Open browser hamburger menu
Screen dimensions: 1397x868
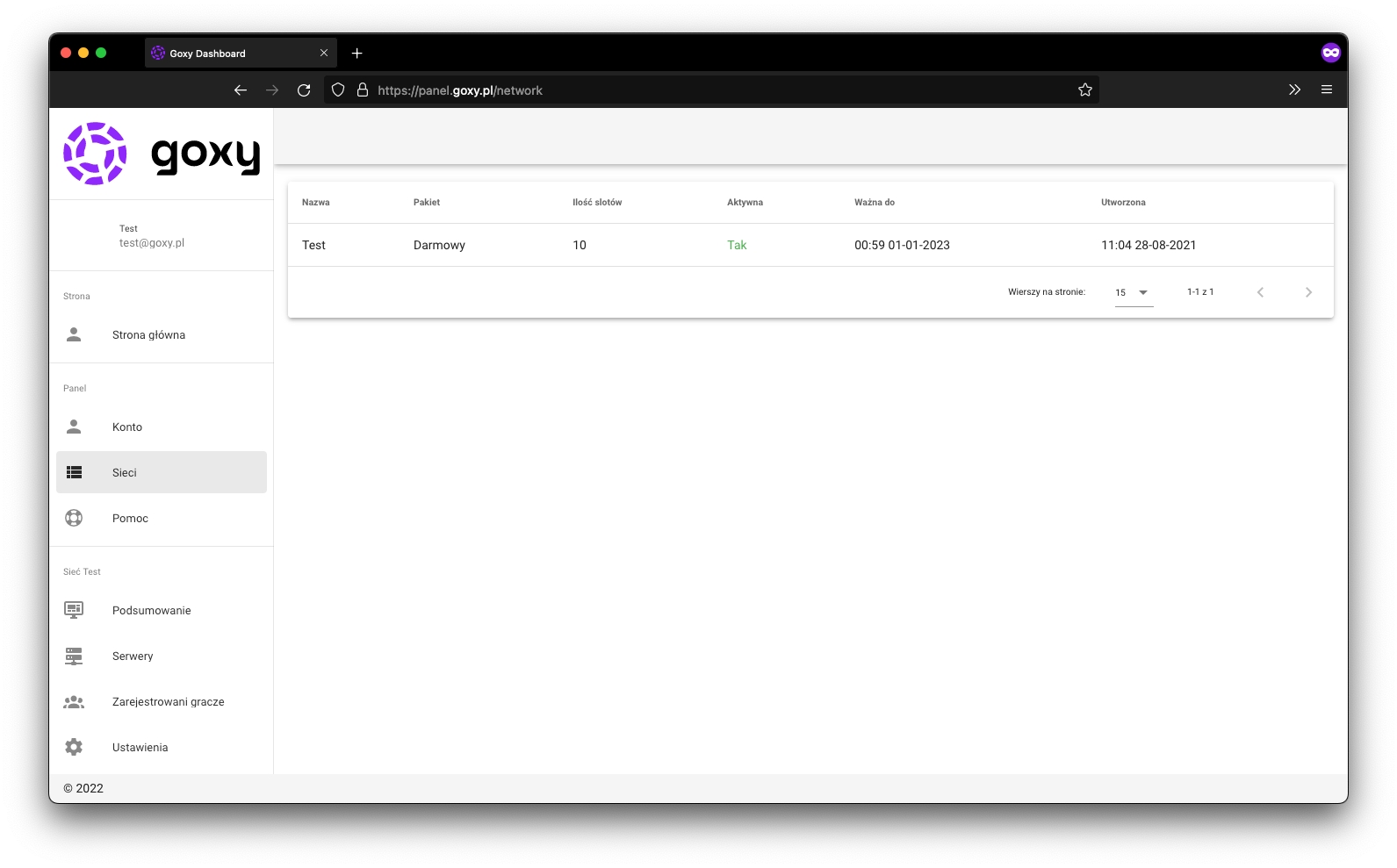[x=1326, y=90]
